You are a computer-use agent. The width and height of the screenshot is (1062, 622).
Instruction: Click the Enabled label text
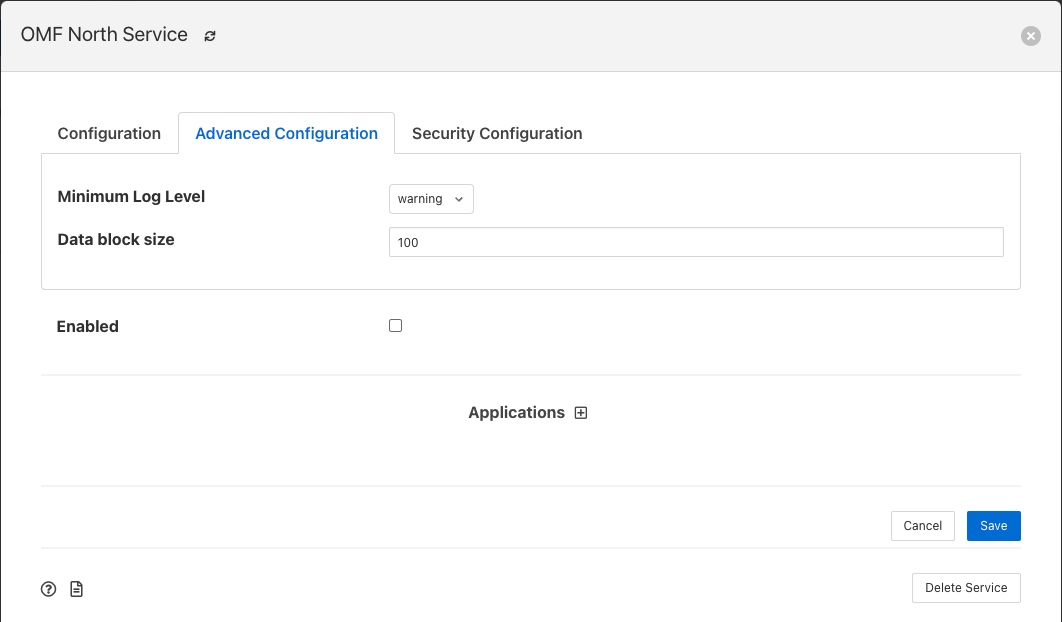(x=88, y=326)
